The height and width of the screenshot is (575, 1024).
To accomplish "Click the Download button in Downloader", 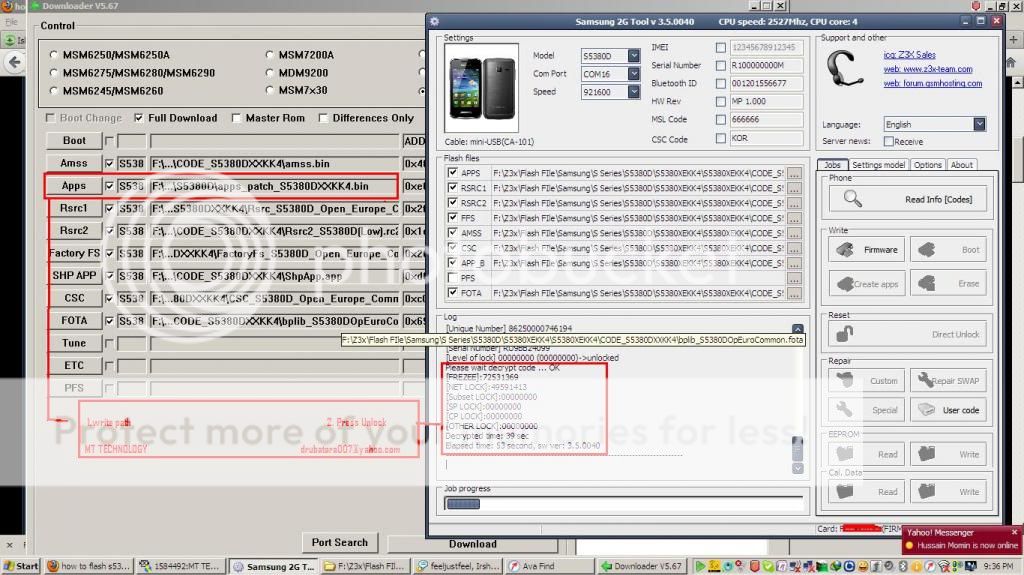I will coord(472,544).
